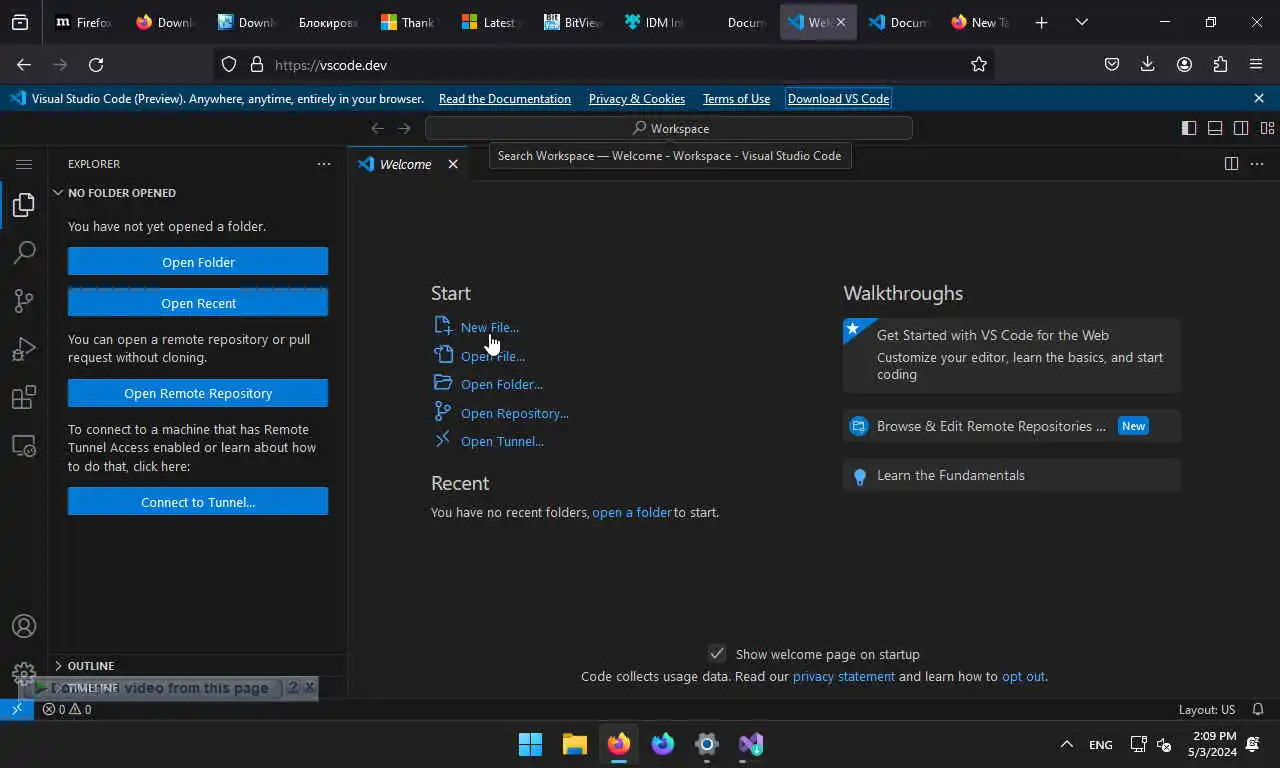The image size is (1280, 768).
Task: Click the Open Remote Repository button
Action: tap(198, 393)
